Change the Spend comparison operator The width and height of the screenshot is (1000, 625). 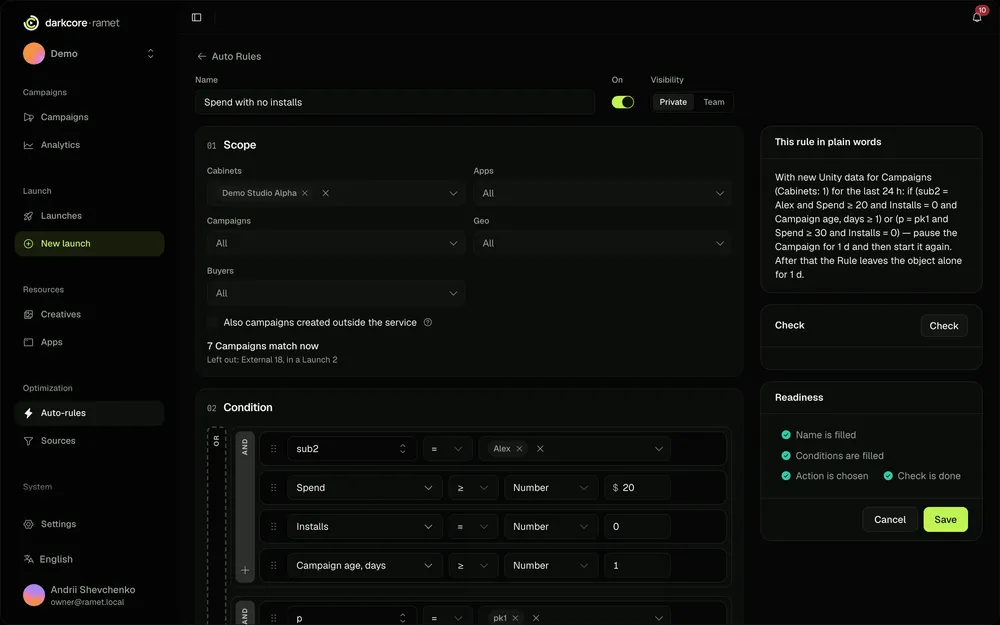(473, 488)
